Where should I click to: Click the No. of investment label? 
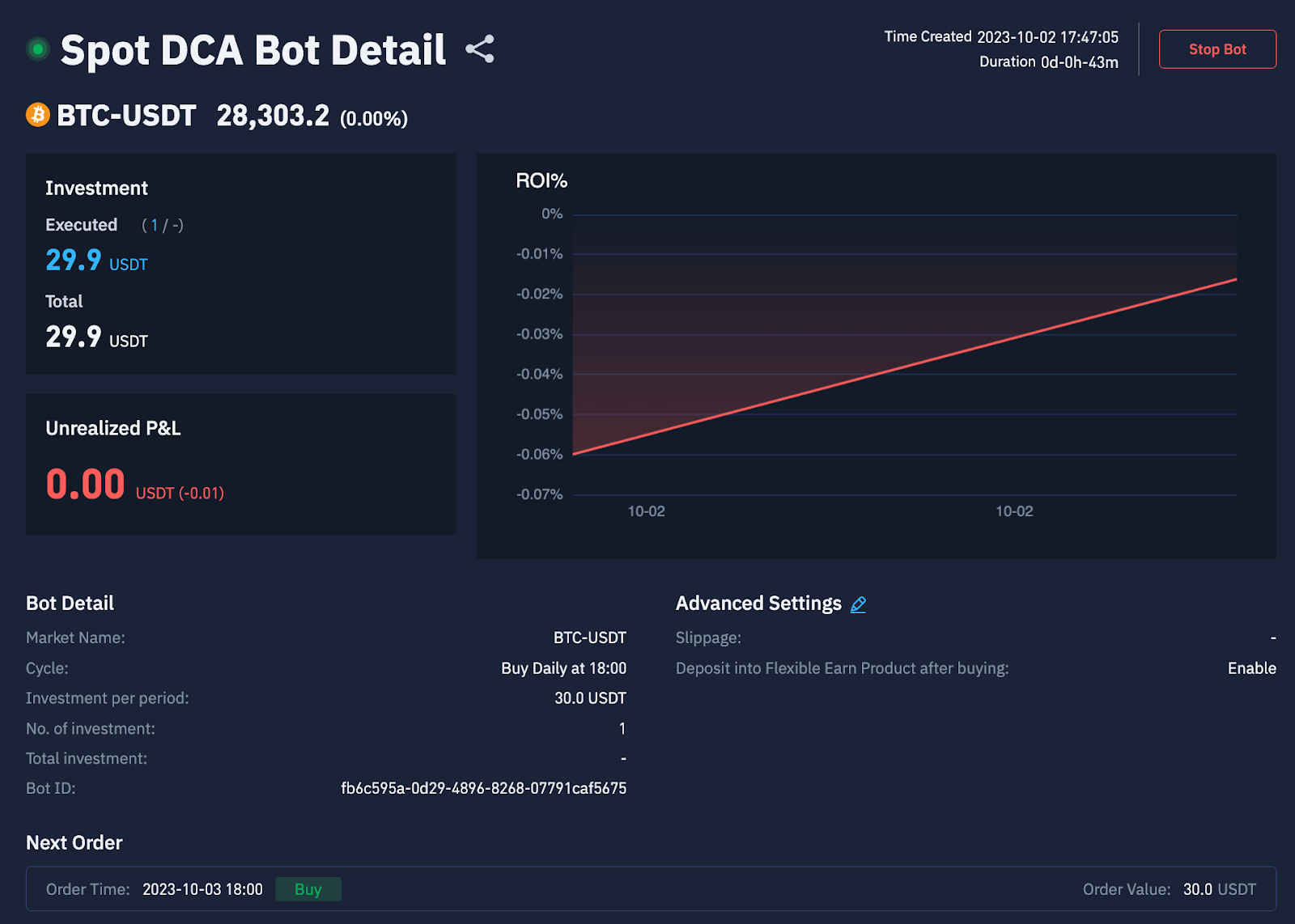(91, 729)
